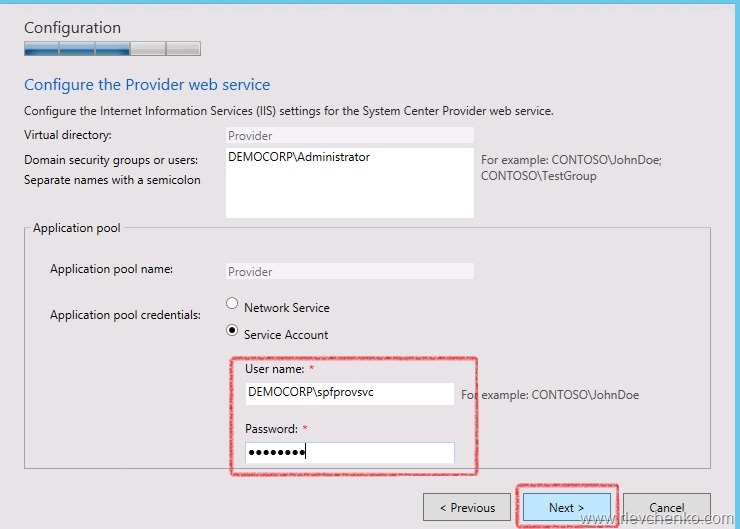Select the Network Service radio button
This screenshot has width=740, height=529.
coord(233,304)
